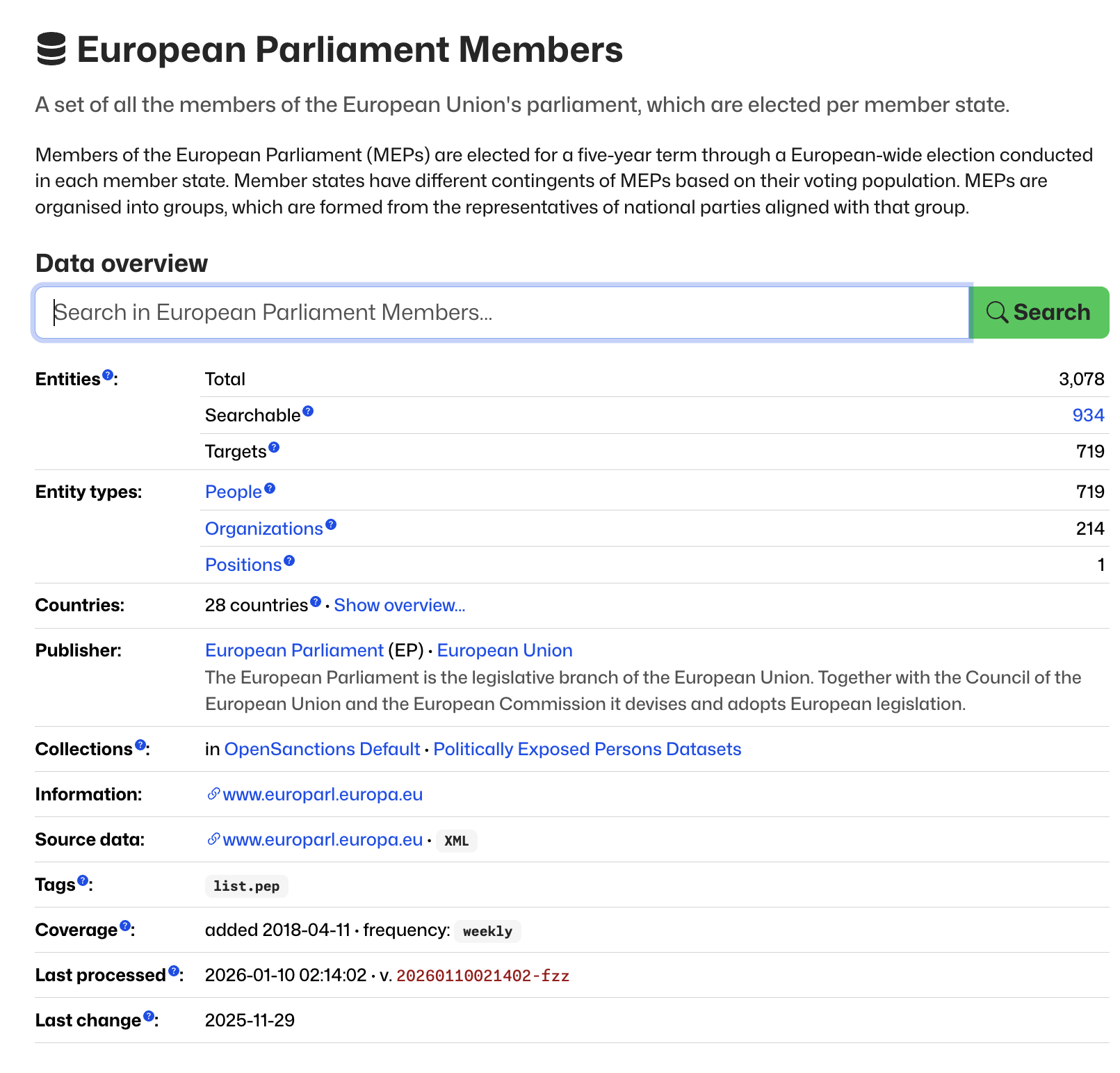Viewport: 1120px width, 1073px height.
Task: Click help icon next to Last processed
Action: click(x=174, y=971)
